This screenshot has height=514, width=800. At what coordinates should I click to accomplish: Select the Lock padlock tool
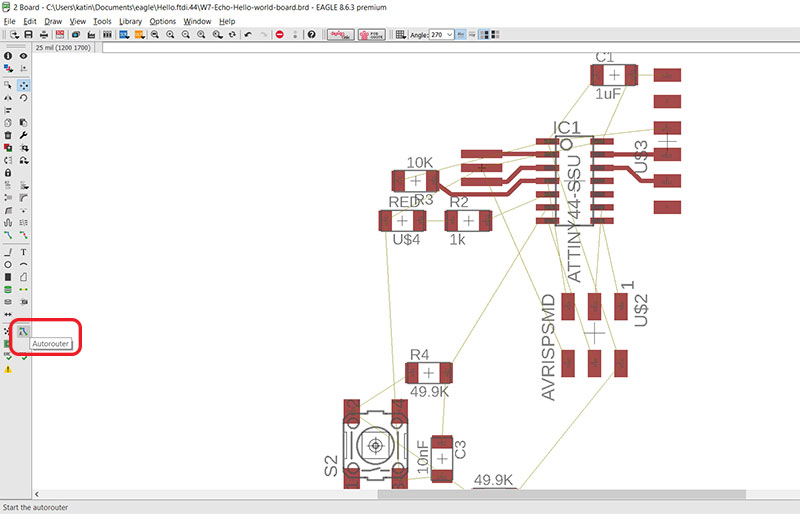pos(8,173)
